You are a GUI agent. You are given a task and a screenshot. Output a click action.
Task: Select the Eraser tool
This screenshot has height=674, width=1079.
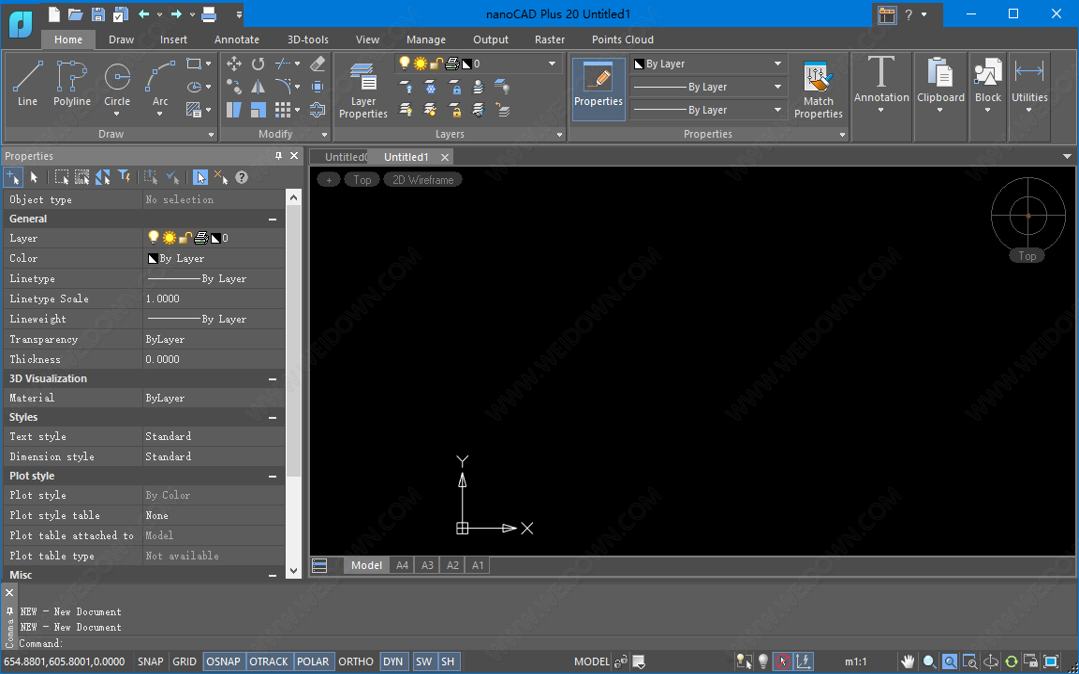(317, 64)
